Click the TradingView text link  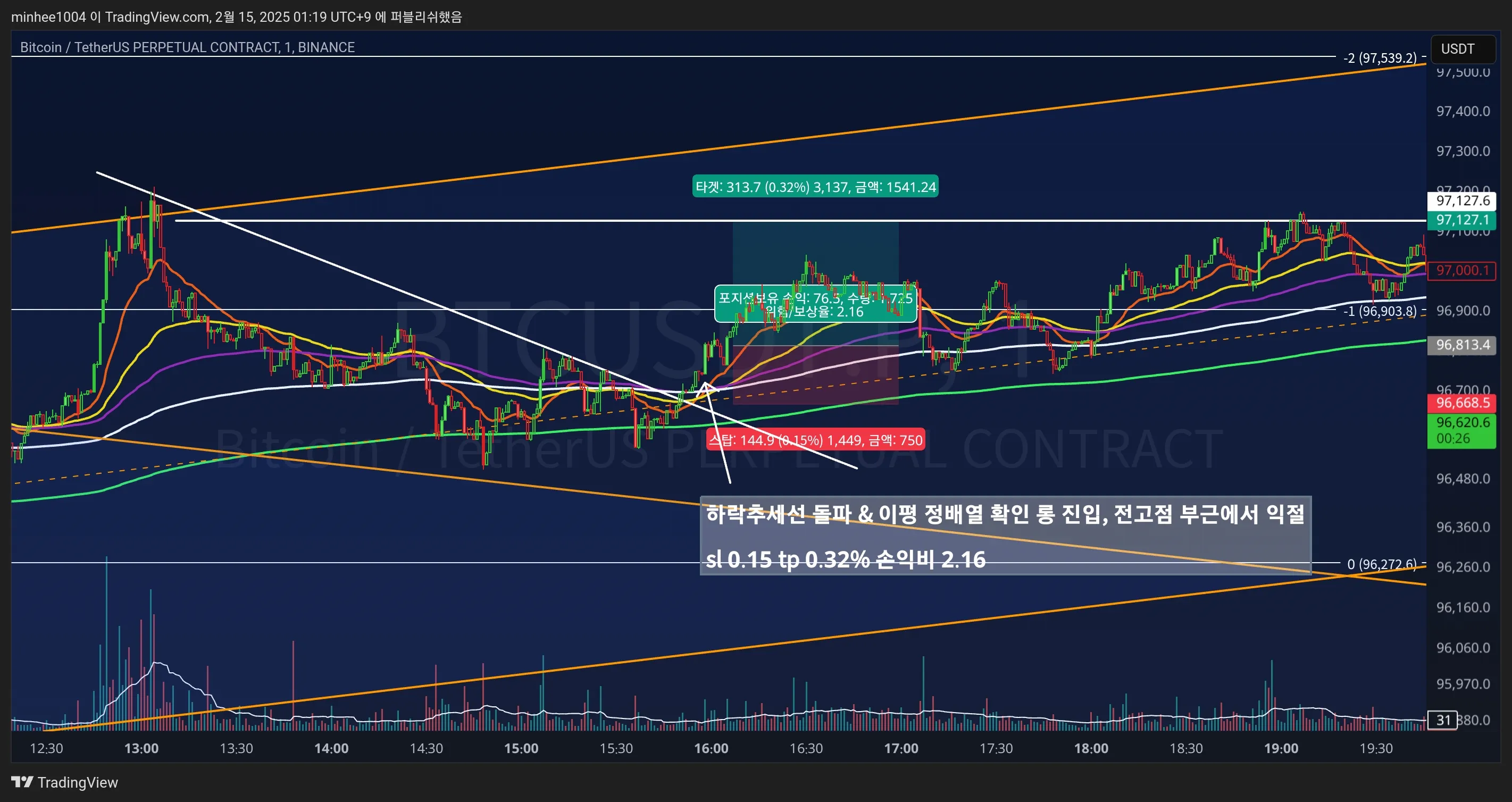point(78,783)
